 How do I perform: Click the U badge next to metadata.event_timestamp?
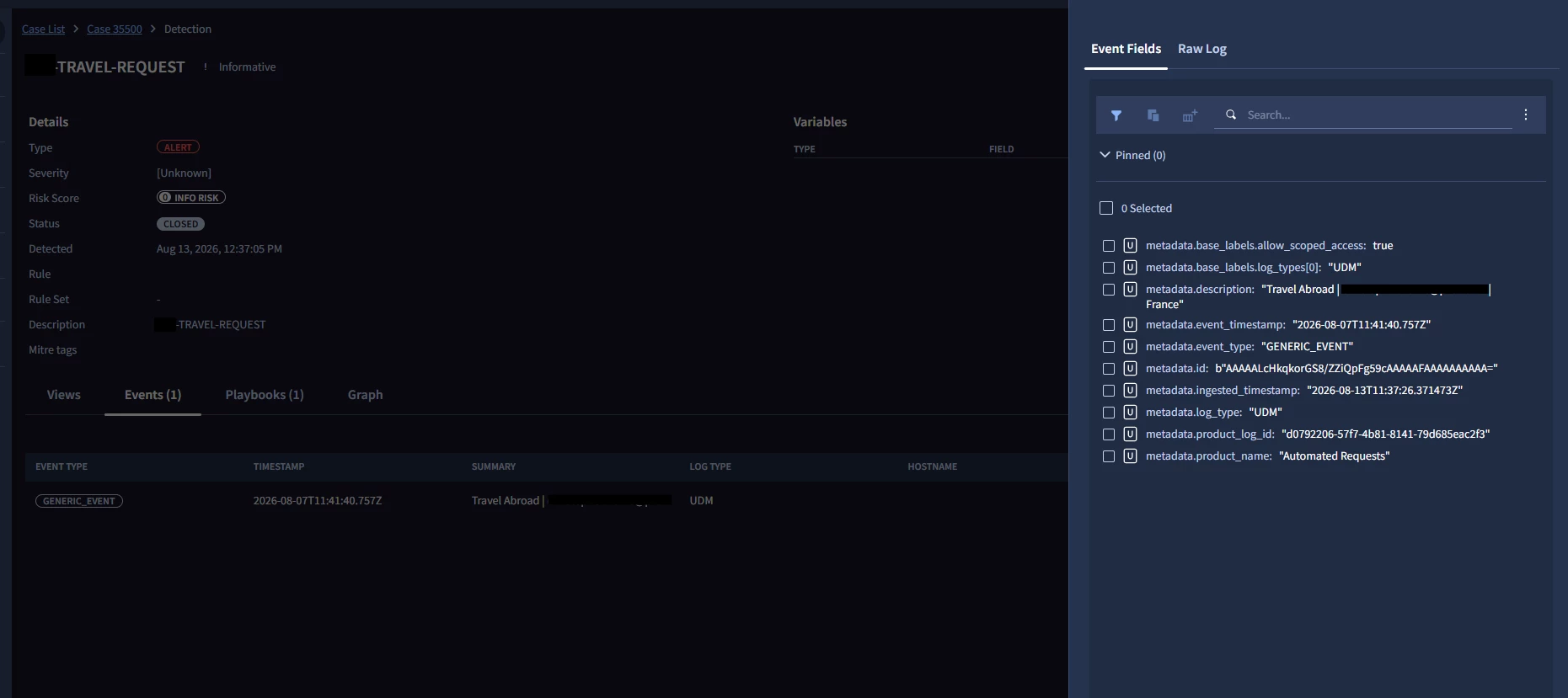pos(1130,324)
